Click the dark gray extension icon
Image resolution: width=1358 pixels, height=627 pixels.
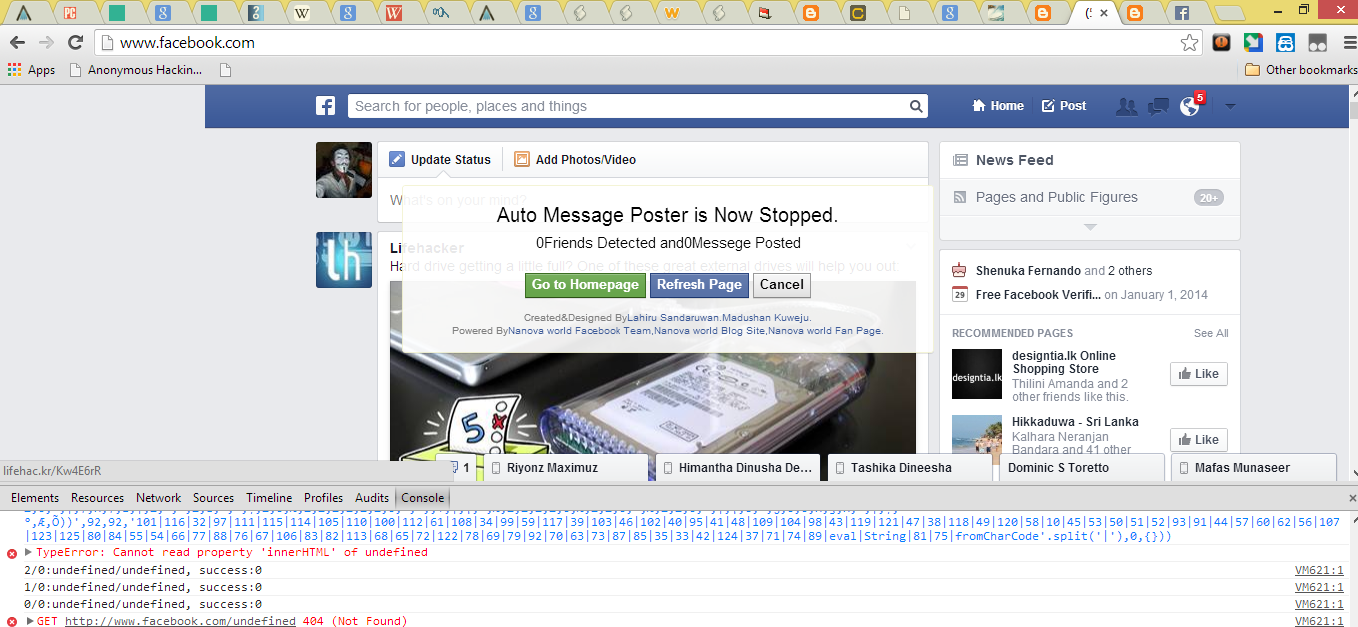(x=1318, y=42)
